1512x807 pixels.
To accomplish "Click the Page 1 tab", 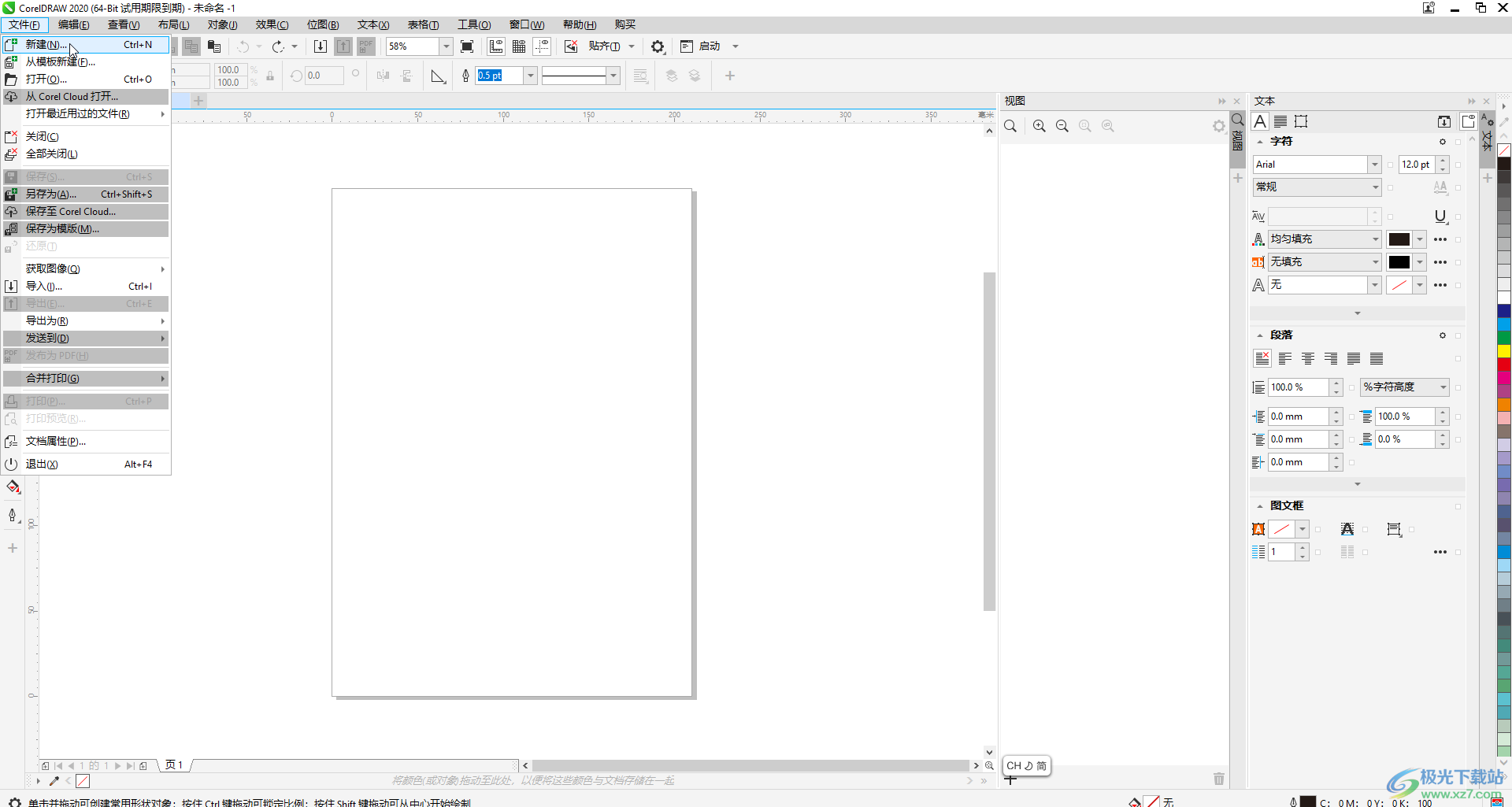I will (x=174, y=765).
